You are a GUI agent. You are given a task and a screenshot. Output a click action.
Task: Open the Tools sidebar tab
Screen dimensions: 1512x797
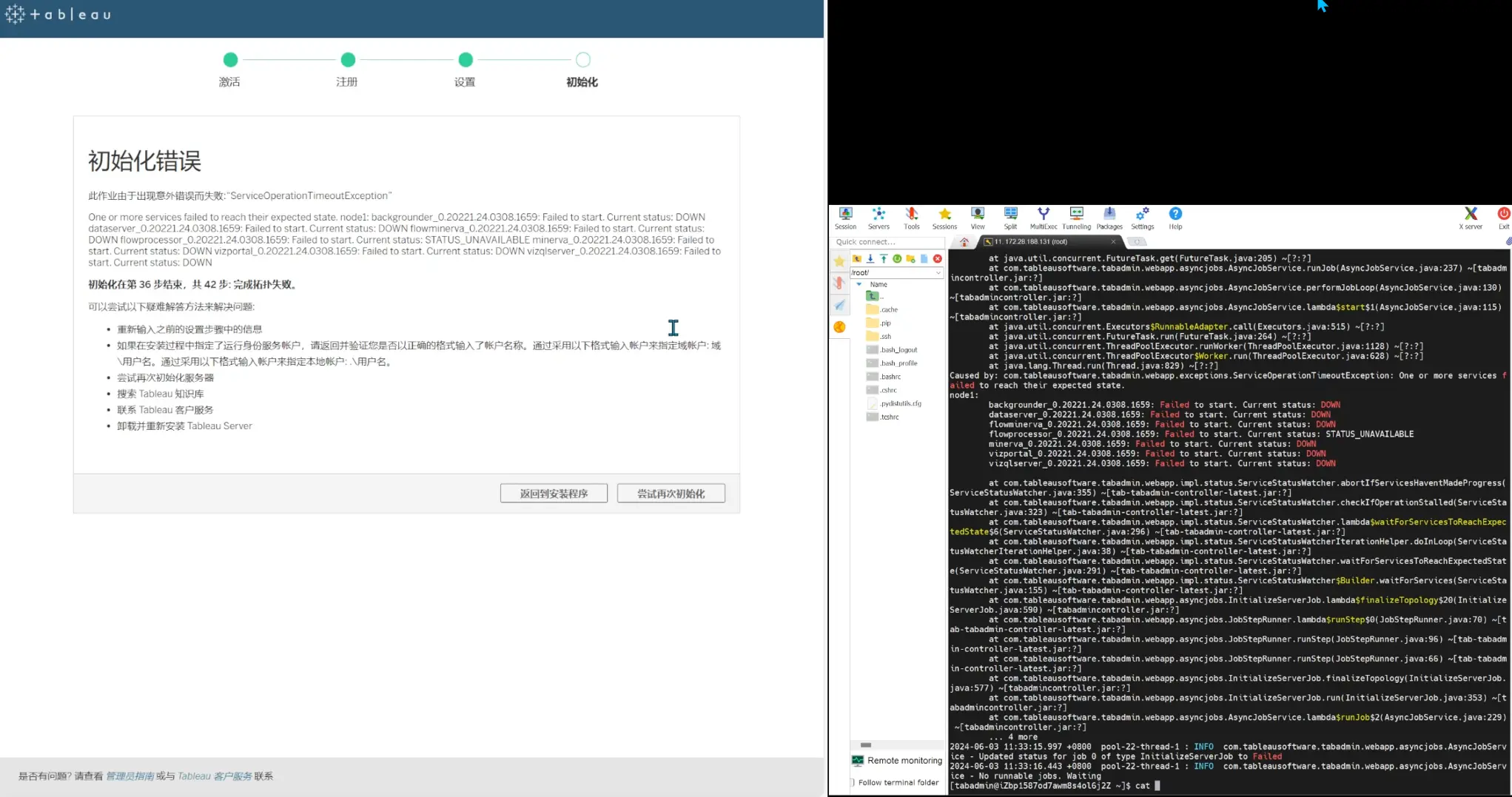839,283
